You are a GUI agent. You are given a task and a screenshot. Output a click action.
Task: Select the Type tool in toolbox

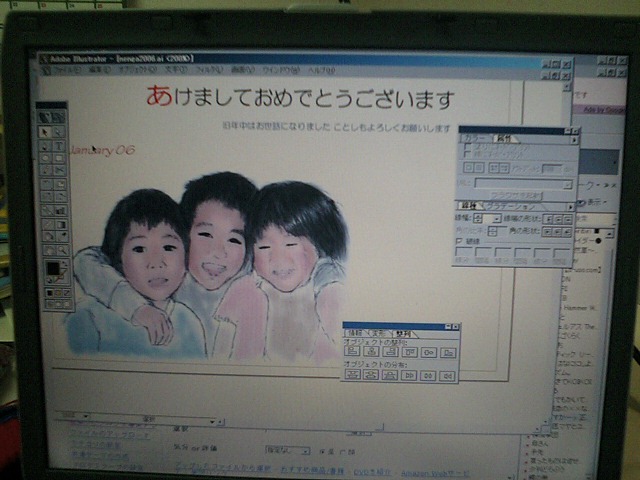coord(59,145)
